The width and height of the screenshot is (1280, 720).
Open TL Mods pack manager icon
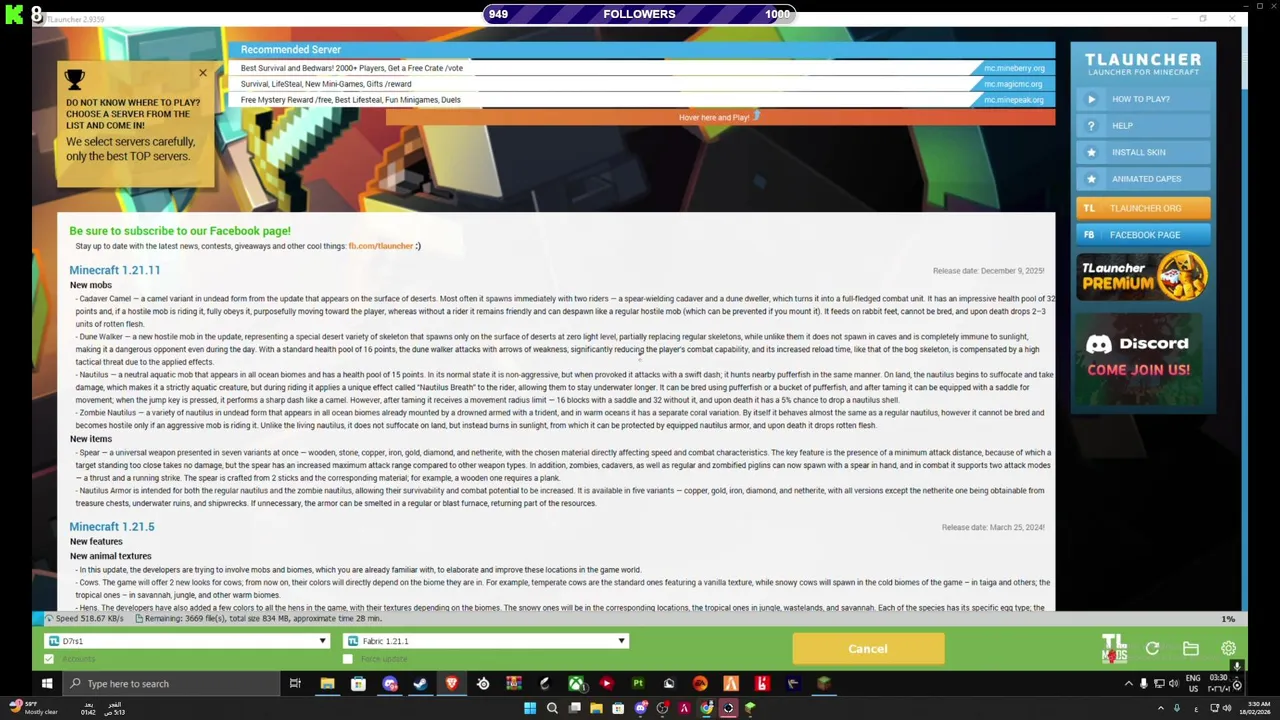(x=1114, y=648)
